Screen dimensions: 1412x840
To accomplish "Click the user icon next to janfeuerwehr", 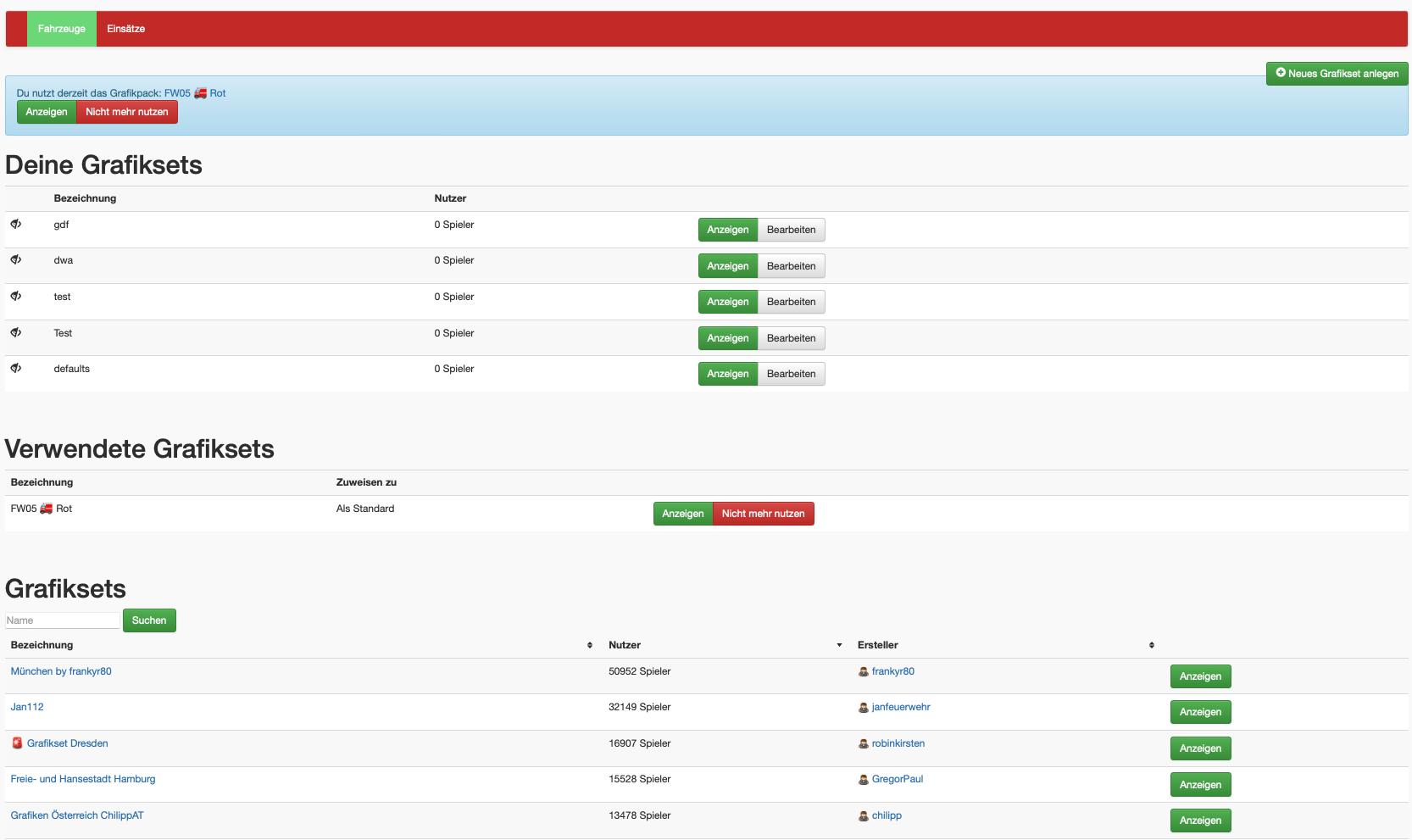I will (x=864, y=708).
